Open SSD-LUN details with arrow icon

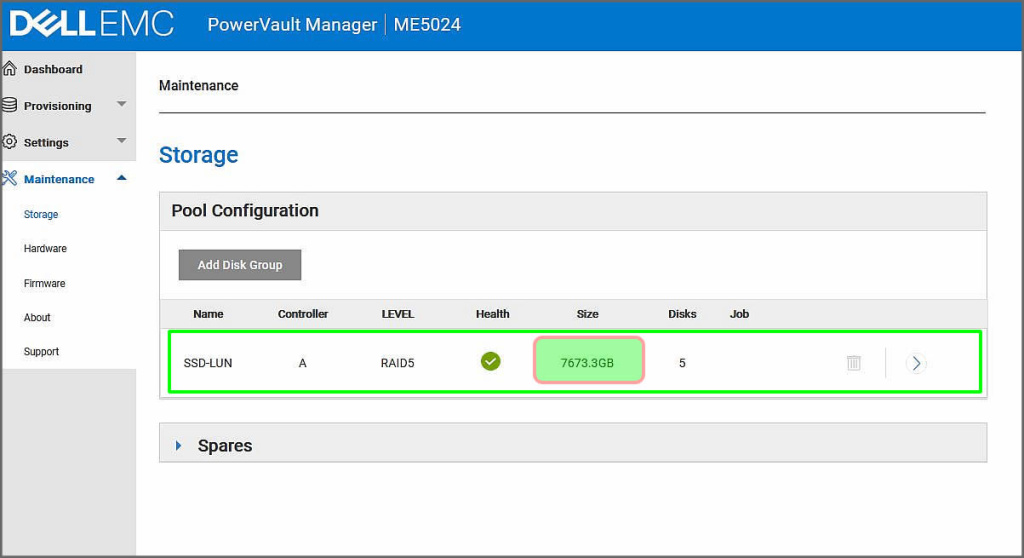[916, 363]
